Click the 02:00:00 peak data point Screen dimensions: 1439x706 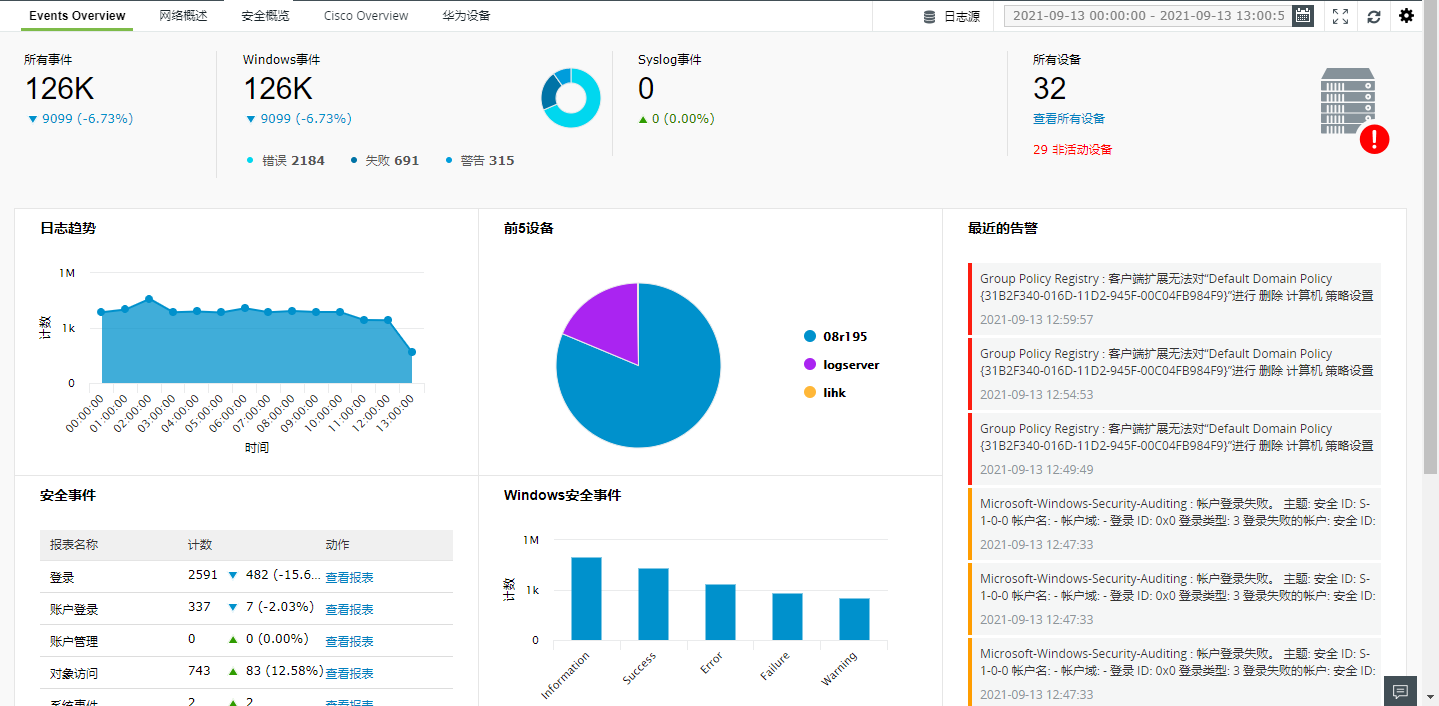coord(149,299)
